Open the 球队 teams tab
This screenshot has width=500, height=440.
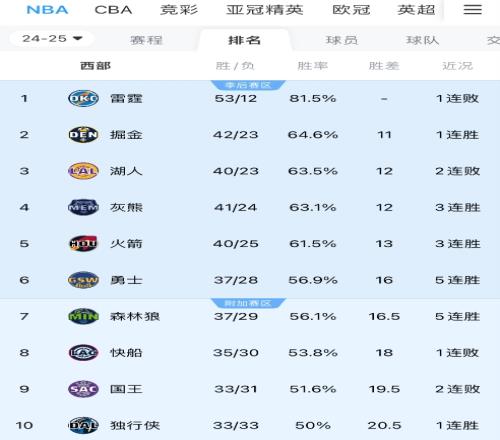pyautogui.click(x=422, y=40)
